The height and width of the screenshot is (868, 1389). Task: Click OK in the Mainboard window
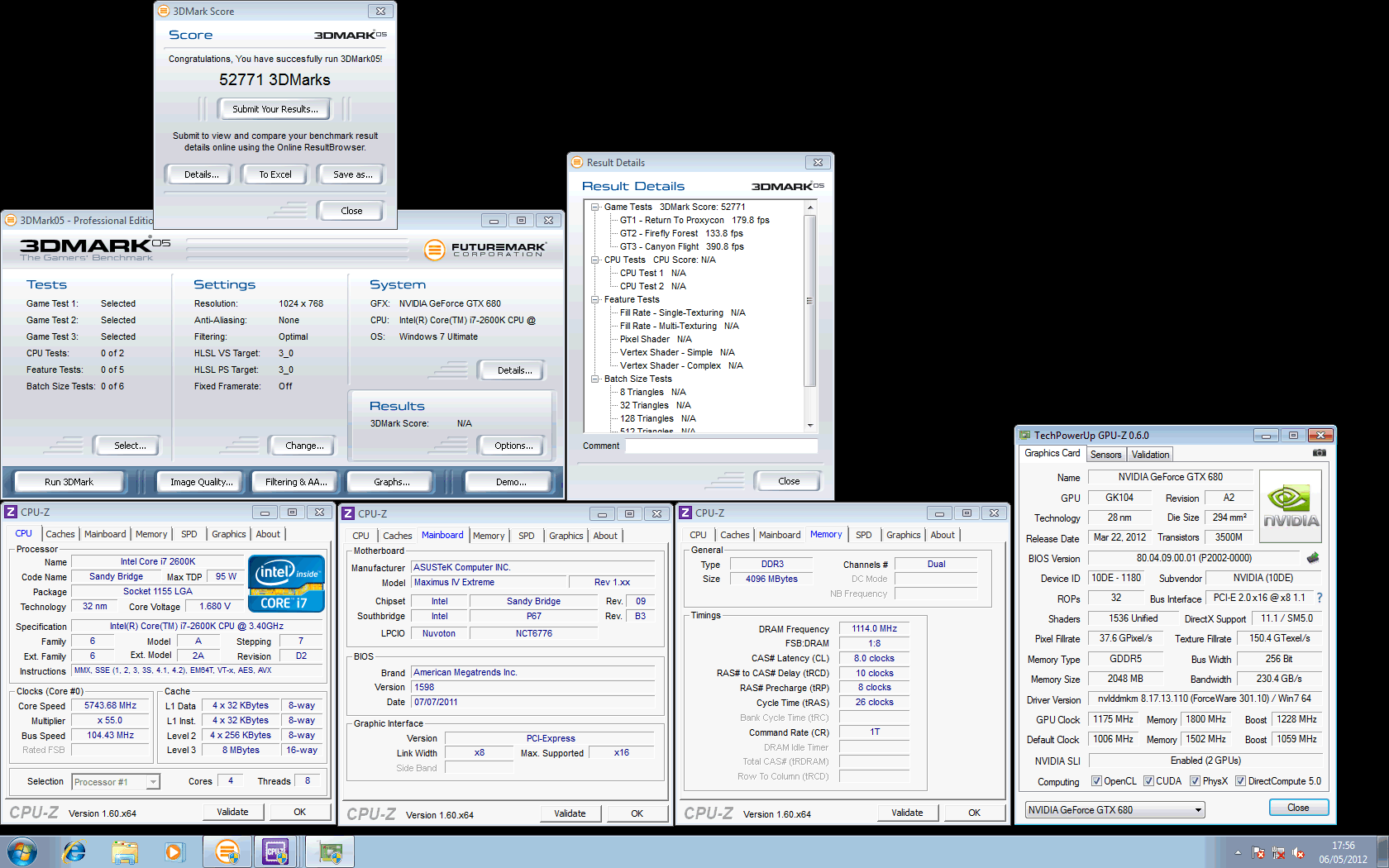tap(637, 814)
